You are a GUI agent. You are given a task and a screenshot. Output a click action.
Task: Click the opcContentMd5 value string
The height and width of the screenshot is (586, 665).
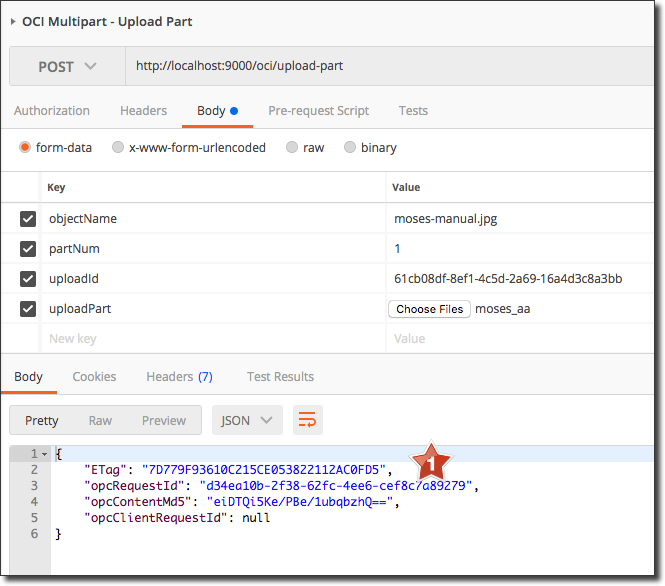[x=300, y=502]
